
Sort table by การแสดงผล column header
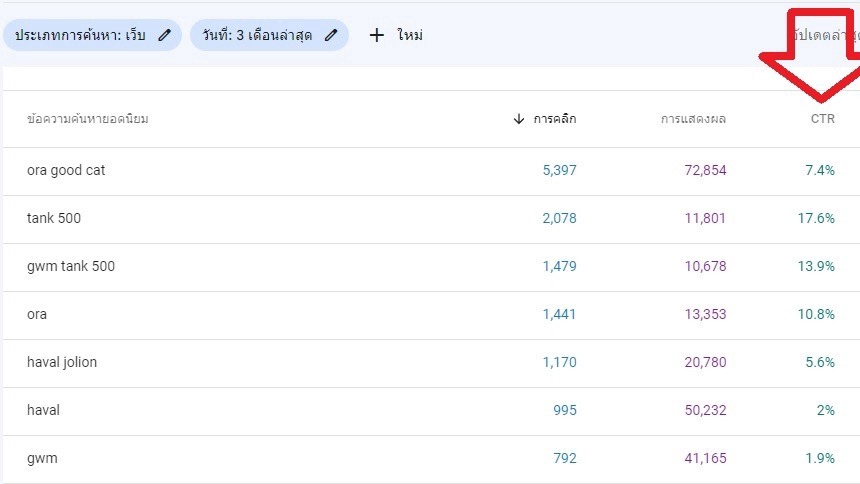(x=693, y=119)
